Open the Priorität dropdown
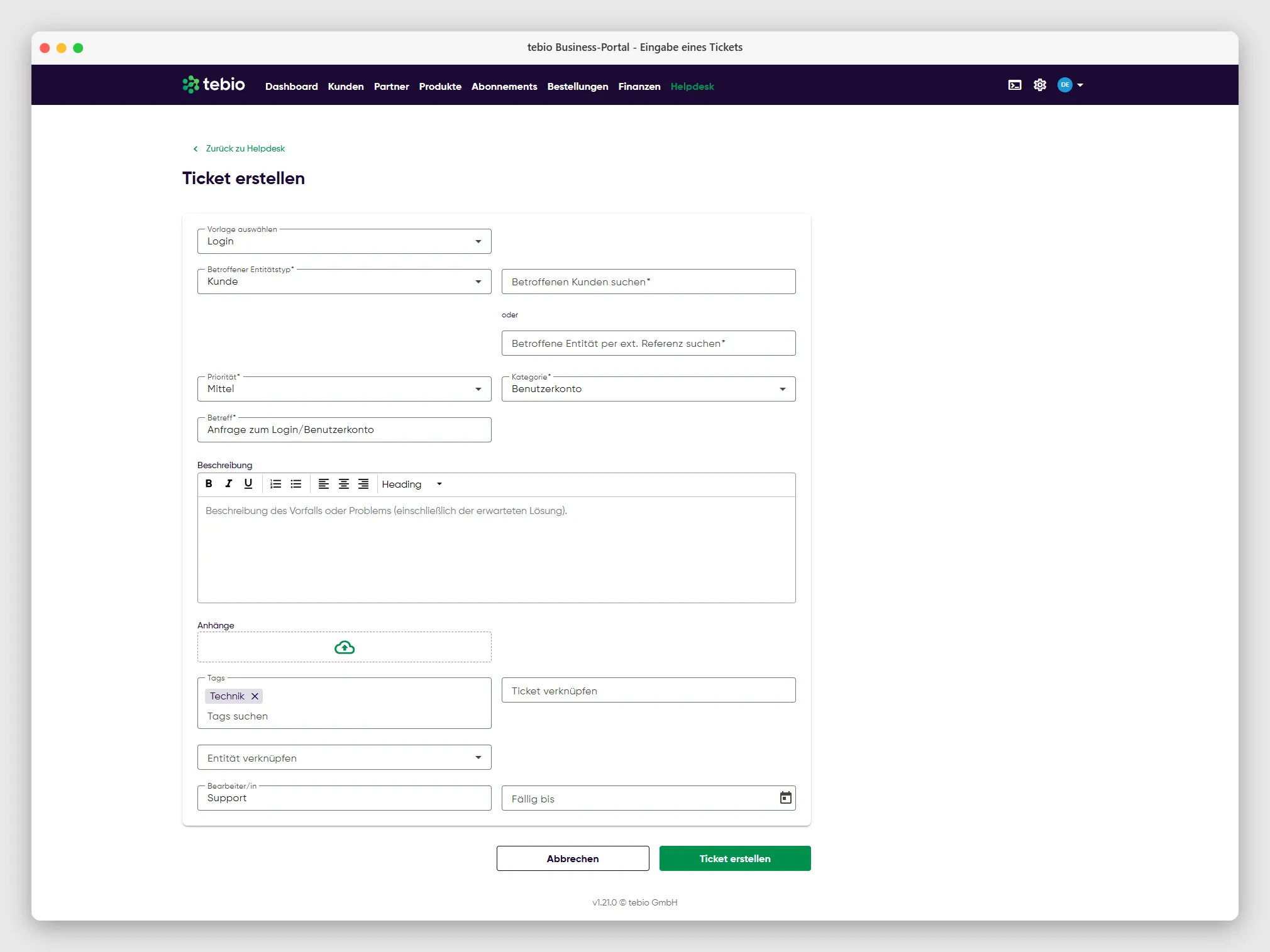Image resolution: width=1270 pixels, height=952 pixels. tap(345, 389)
